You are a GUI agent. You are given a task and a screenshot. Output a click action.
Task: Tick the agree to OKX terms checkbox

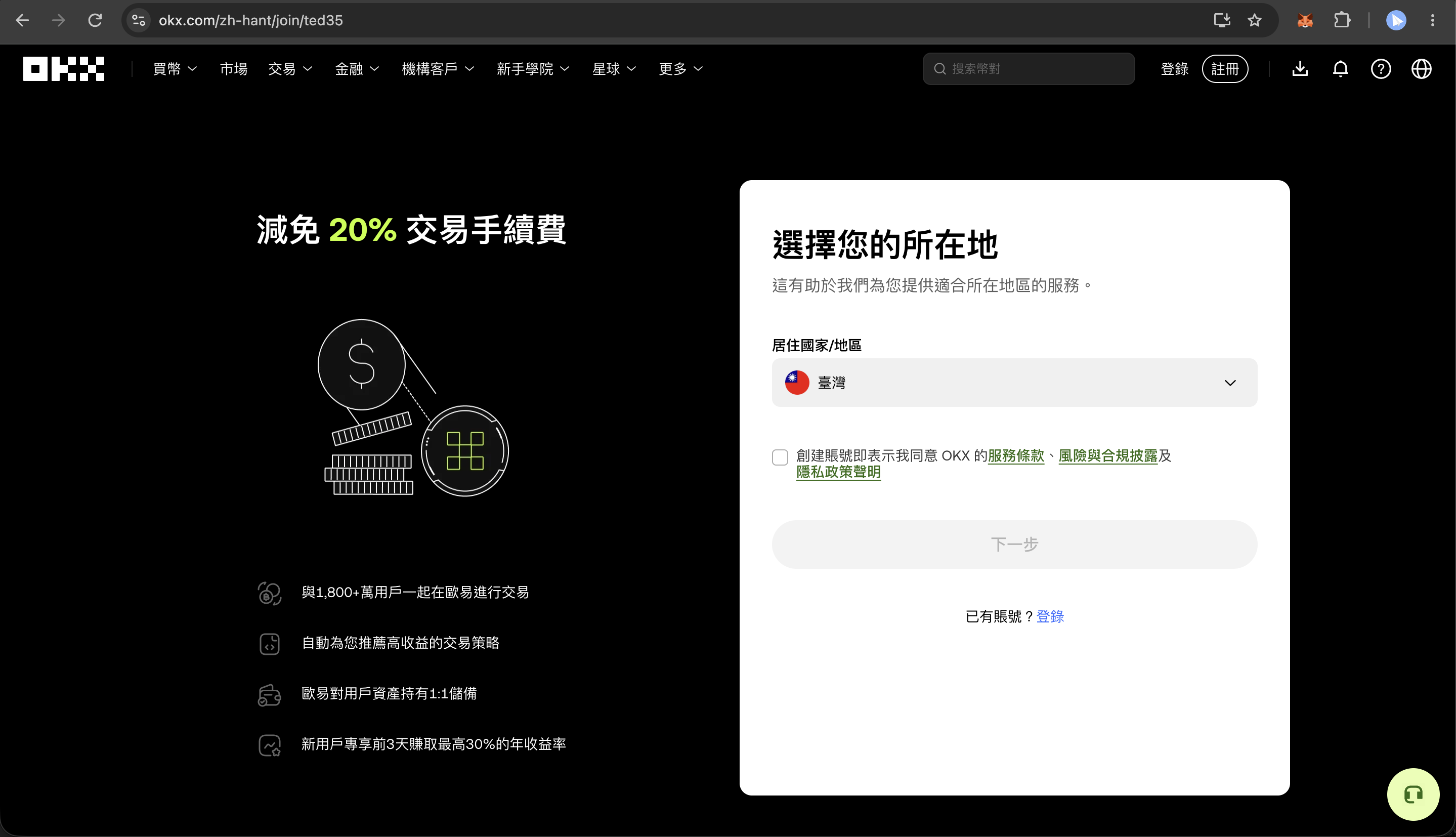pyautogui.click(x=780, y=457)
